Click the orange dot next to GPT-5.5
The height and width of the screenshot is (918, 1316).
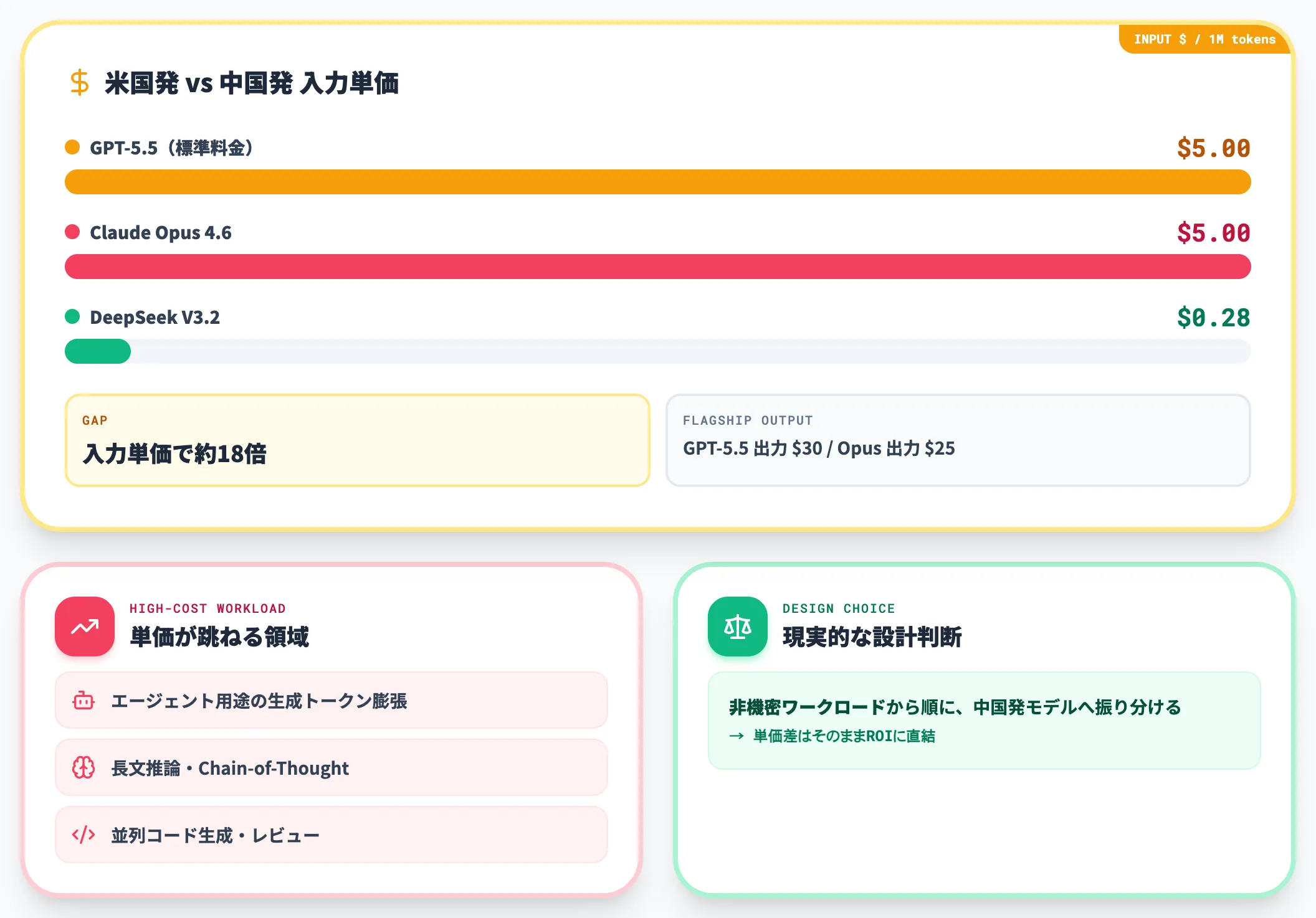click(72, 147)
